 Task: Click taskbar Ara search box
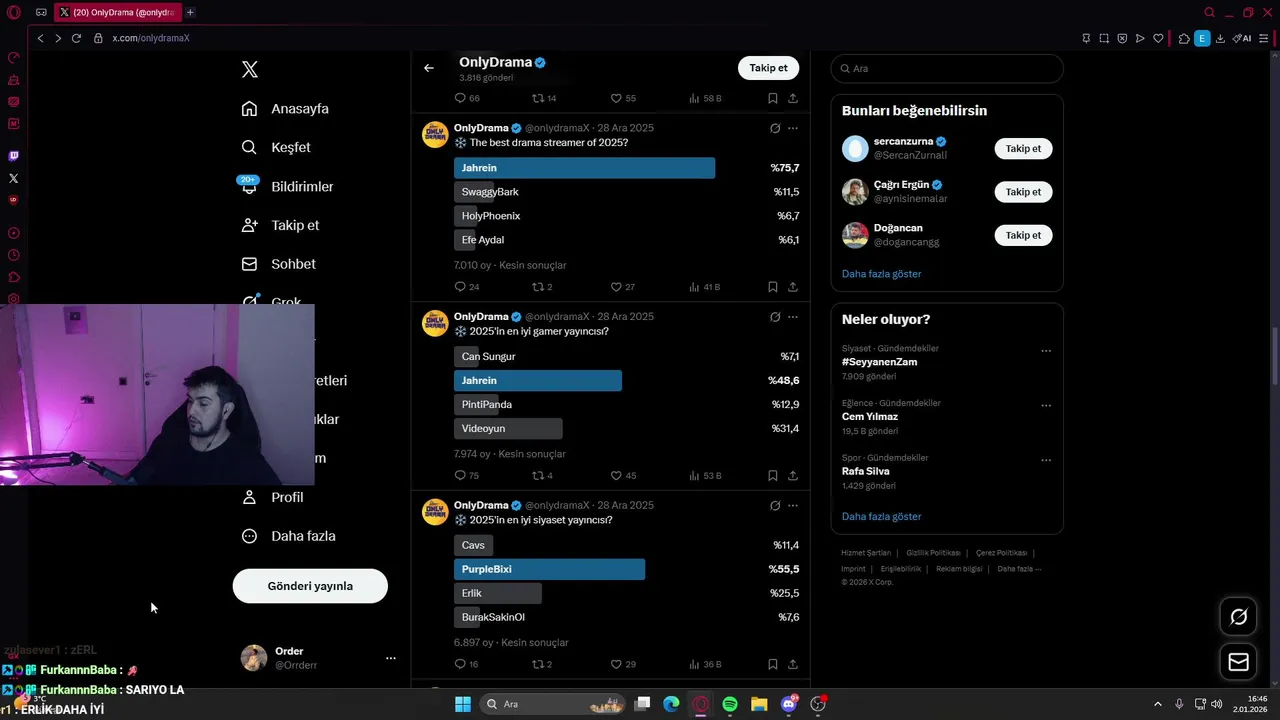(x=553, y=704)
